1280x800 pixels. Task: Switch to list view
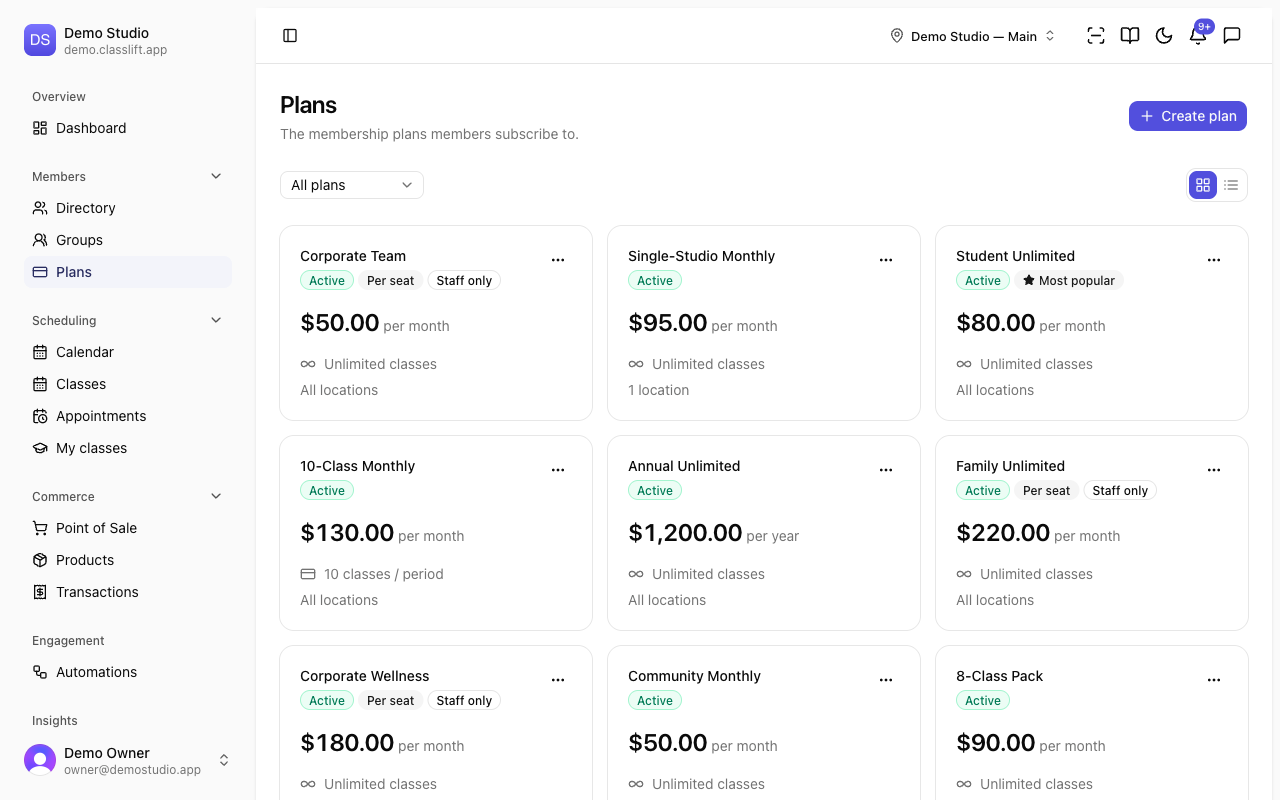pyautogui.click(x=1231, y=185)
